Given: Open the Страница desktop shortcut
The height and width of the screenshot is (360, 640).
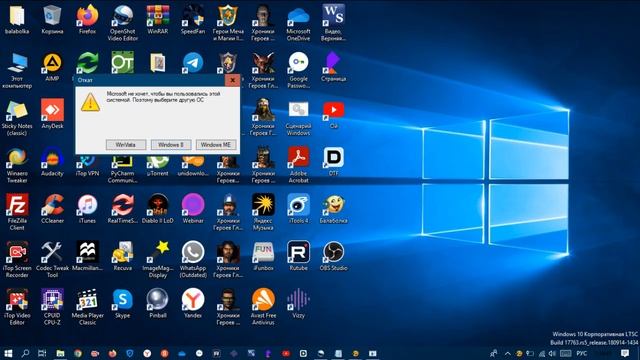Looking at the screenshot, I should [333, 67].
